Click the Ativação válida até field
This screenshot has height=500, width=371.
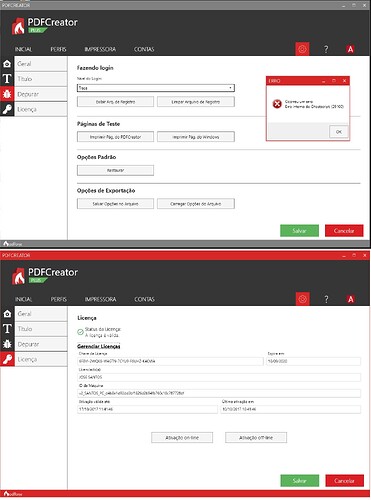[147, 409]
